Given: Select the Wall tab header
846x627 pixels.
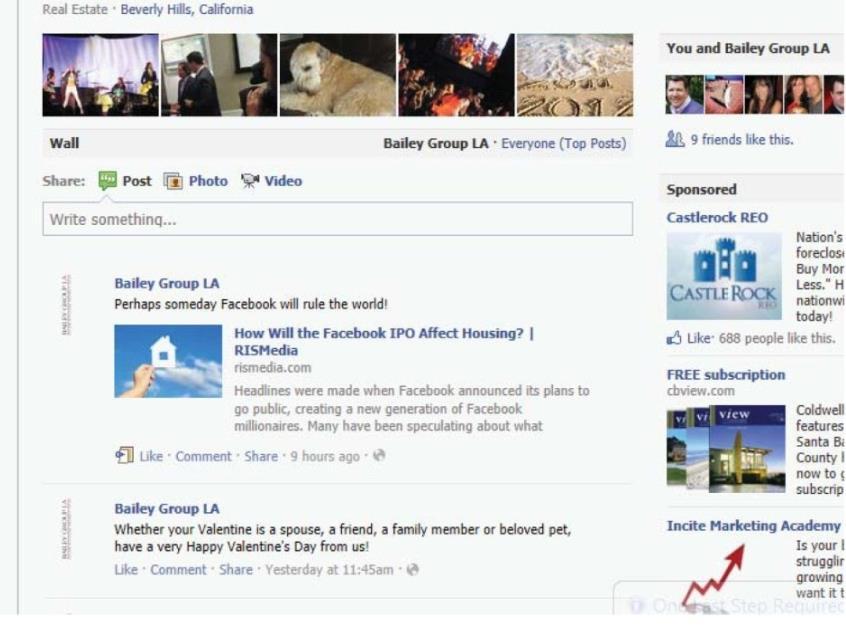Looking at the screenshot, I should (64, 144).
